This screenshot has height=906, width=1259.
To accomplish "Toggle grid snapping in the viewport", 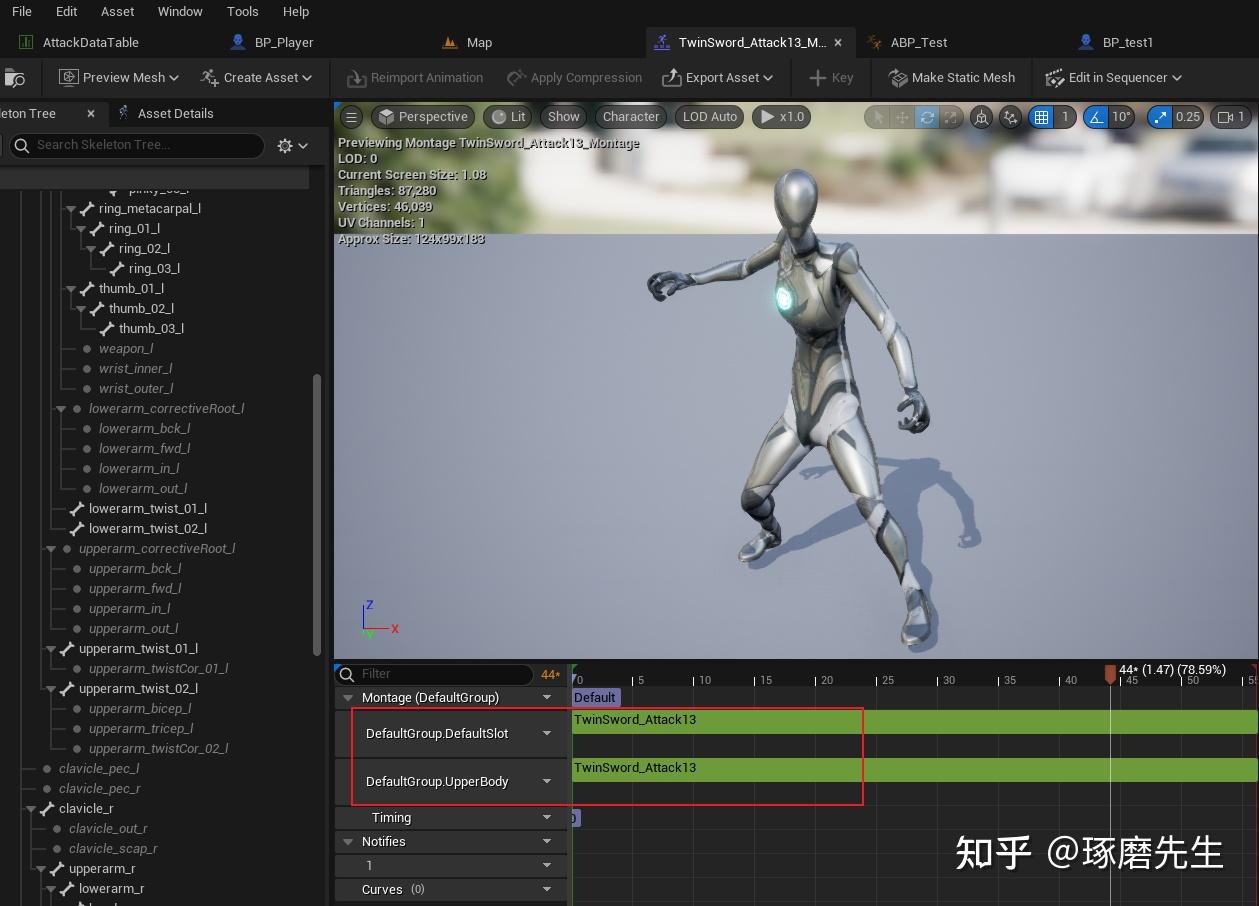I will click(x=1042, y=117).
